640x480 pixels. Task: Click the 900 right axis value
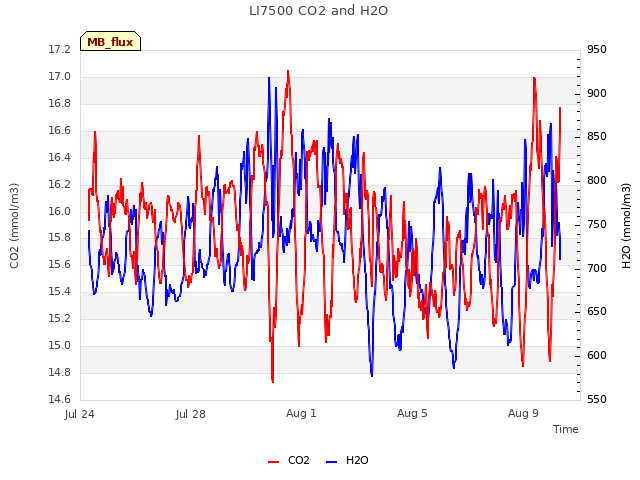click(x=597, y=93)
